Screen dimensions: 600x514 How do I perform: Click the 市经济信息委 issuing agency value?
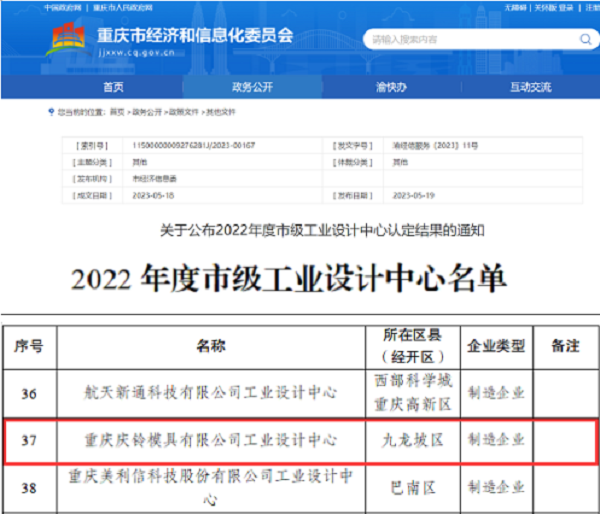pyautogui.click(x=154, y=179)
